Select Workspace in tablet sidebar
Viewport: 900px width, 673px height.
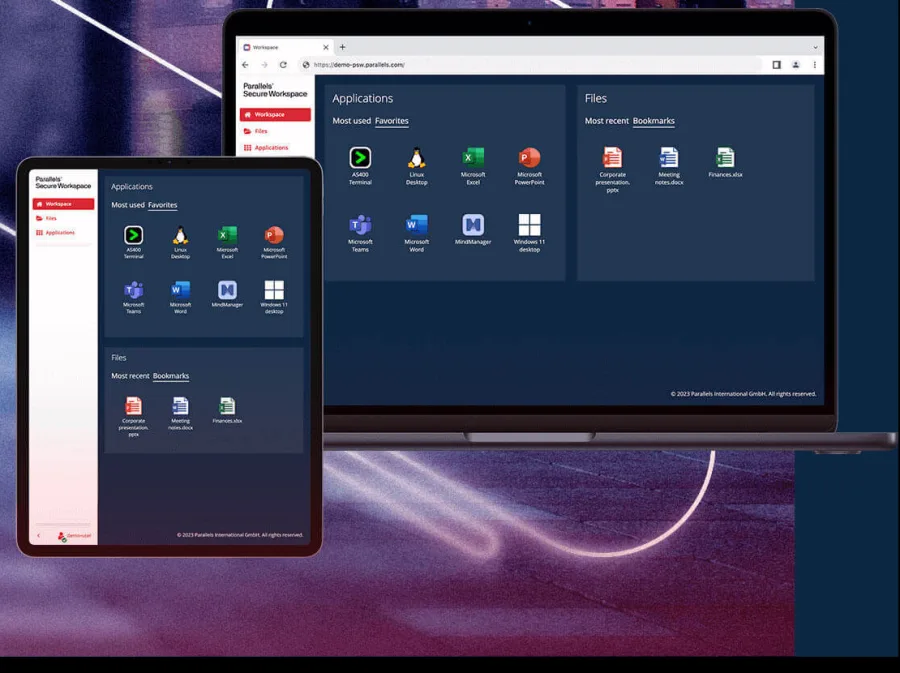click(63, 204)
